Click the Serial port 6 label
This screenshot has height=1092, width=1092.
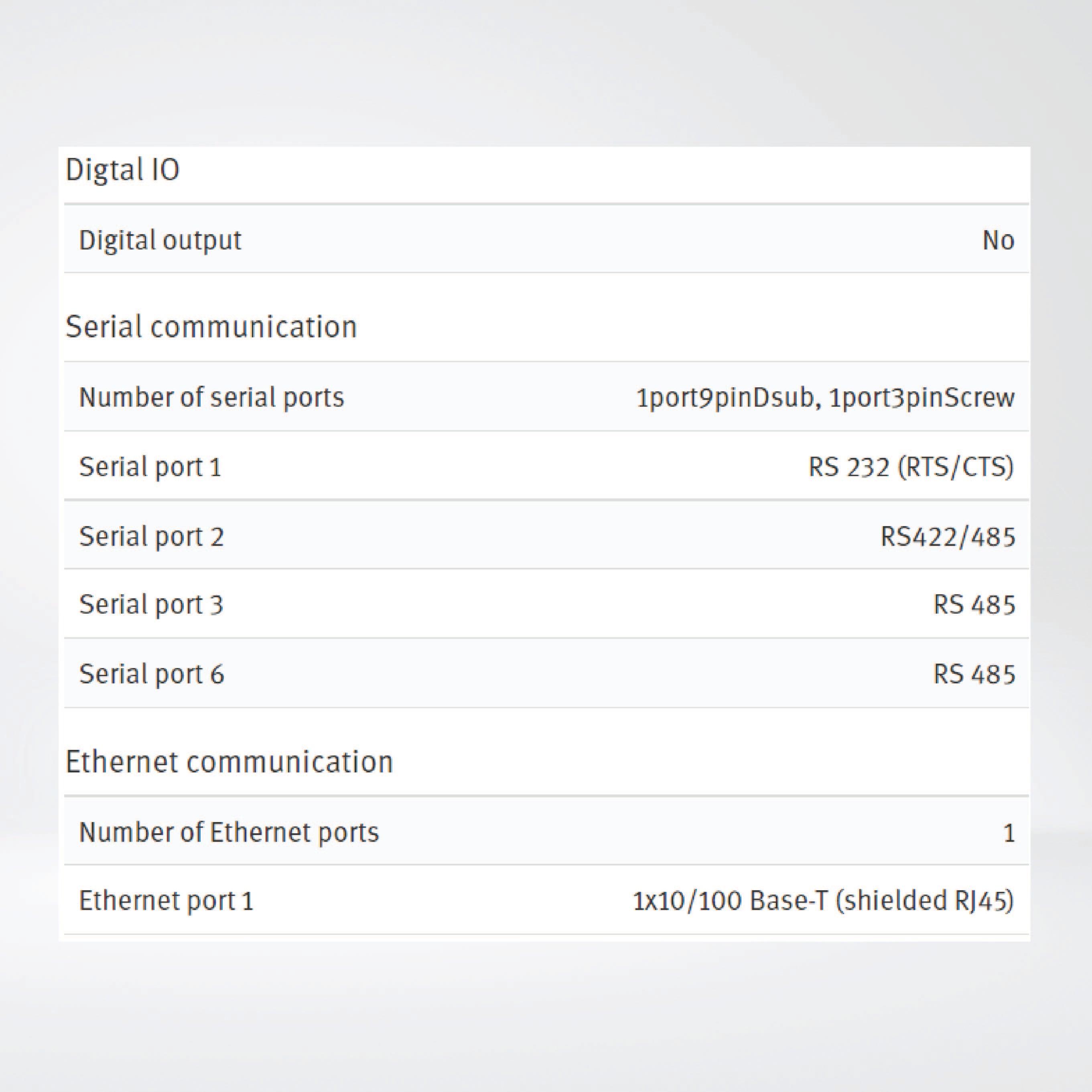(151, 674)
